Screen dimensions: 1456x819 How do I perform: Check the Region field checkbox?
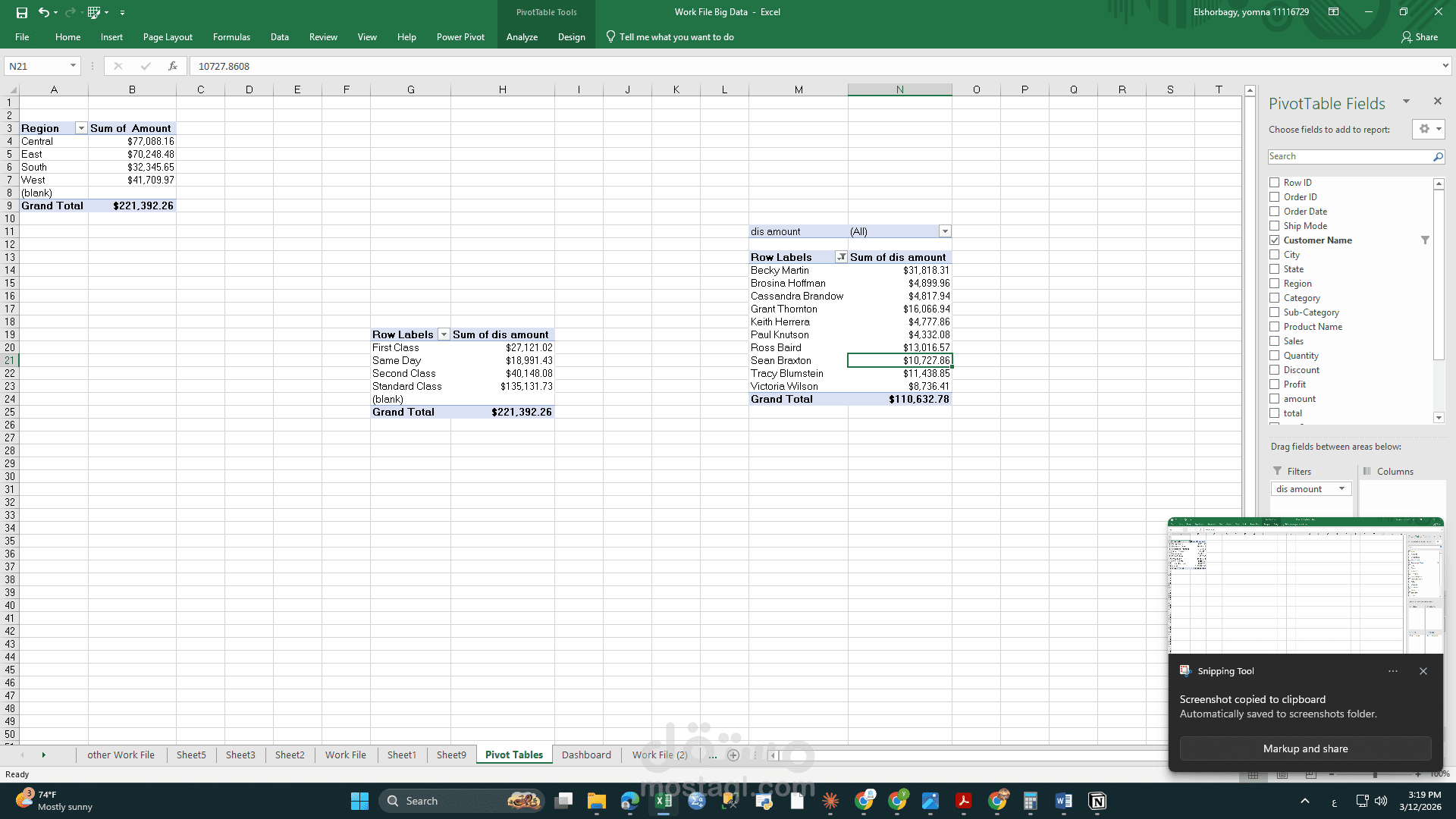[1275, 284]
